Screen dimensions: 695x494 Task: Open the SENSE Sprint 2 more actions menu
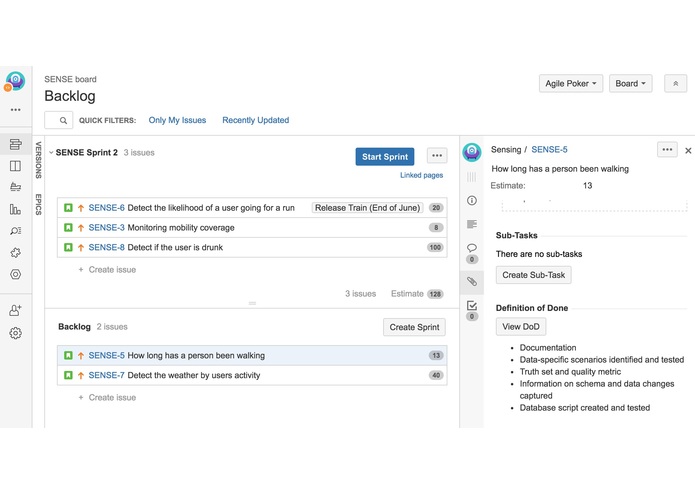pyautogui.click(x=437, y=156)
